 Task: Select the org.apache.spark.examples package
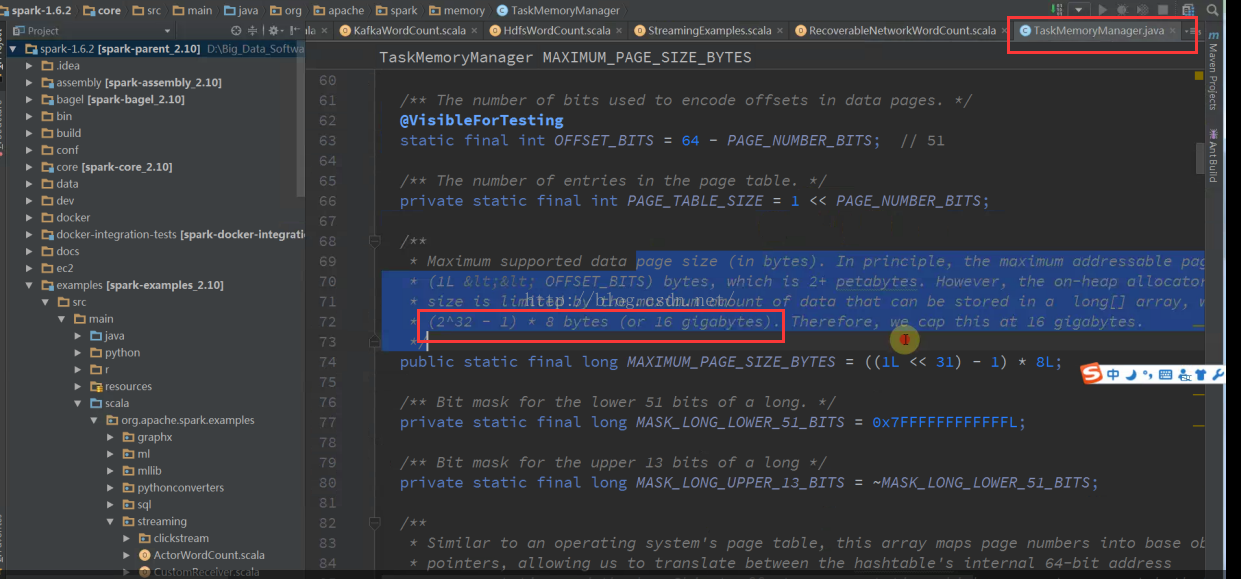(179, 420)
